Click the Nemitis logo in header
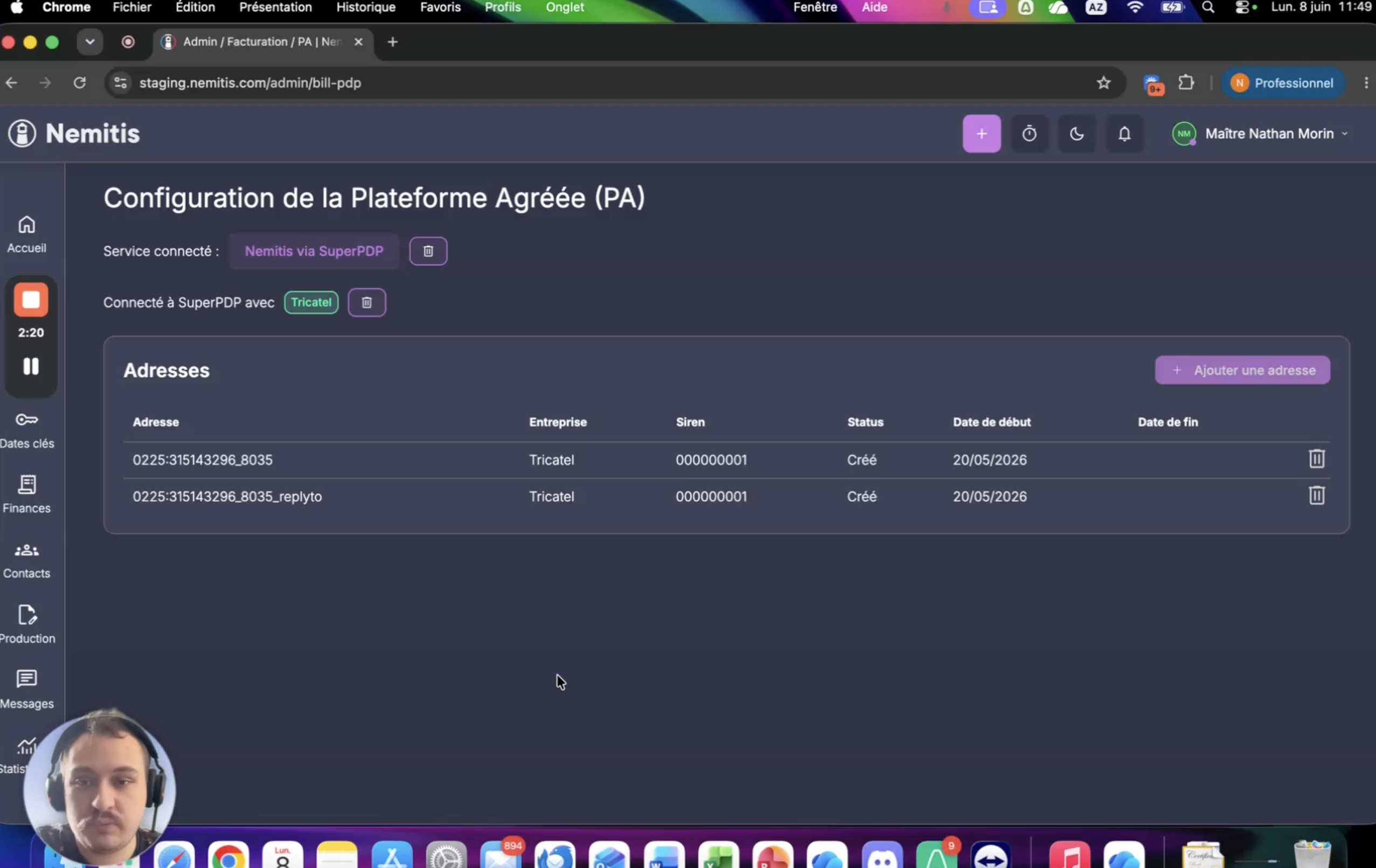Viewport: 1376px width, 868px height. (74, 134)
